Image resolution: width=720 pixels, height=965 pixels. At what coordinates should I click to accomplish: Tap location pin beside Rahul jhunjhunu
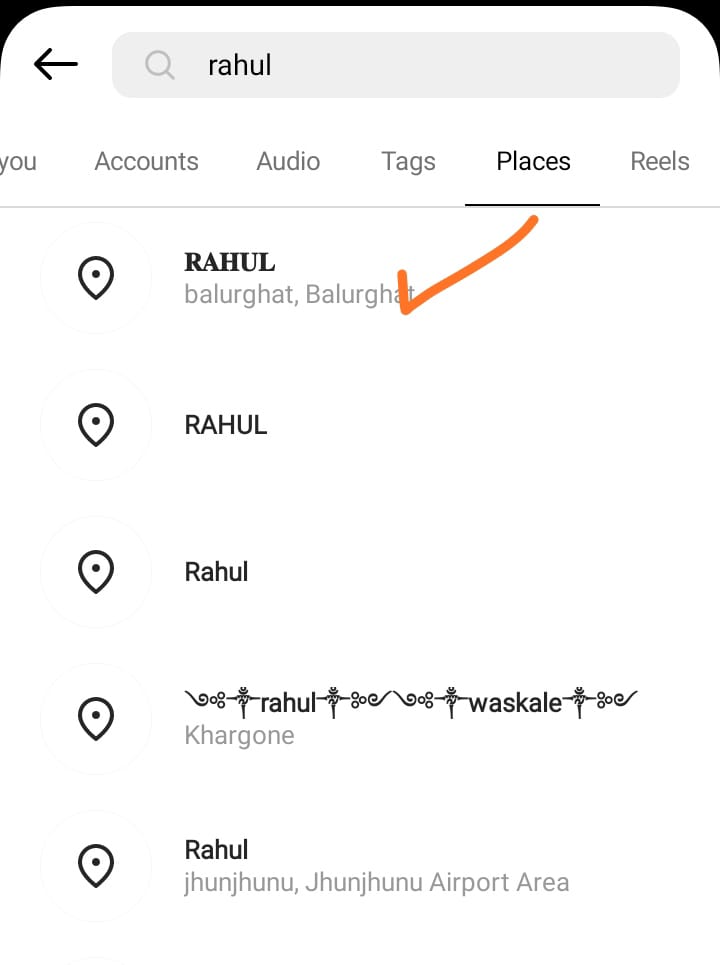96,865
